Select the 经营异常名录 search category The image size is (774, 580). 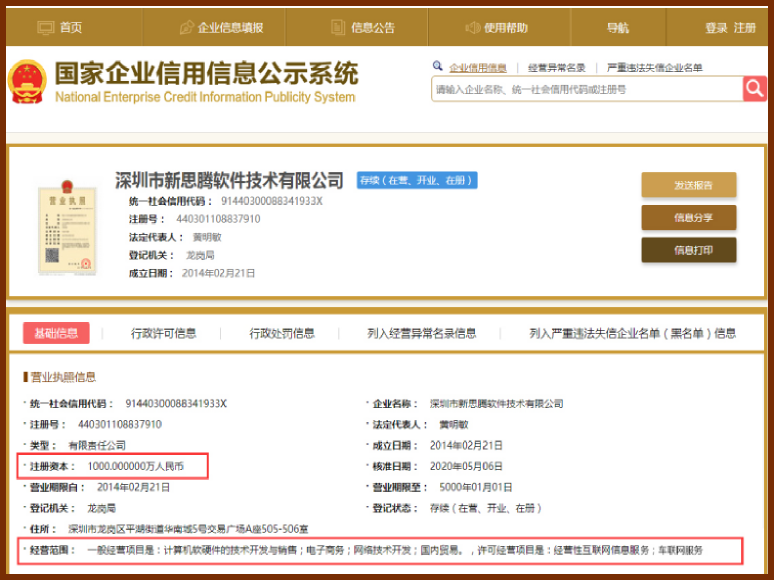pos(556,68)
